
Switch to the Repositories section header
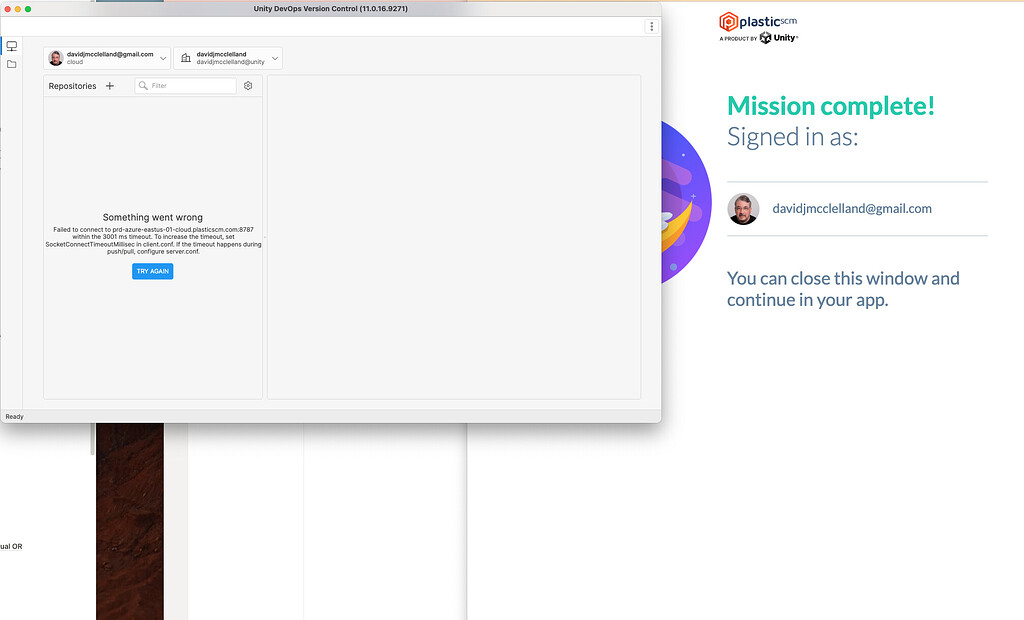[72, 86]
